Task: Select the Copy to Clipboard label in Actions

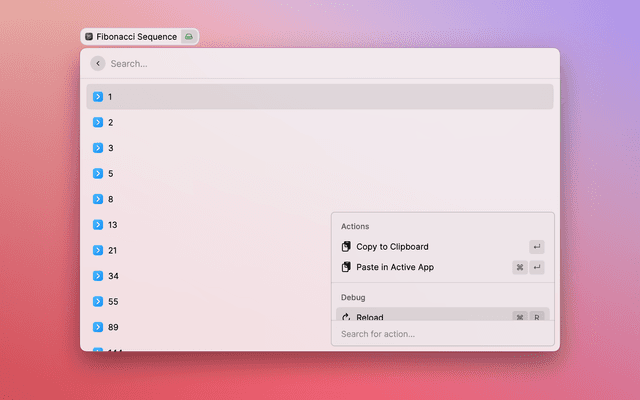Action: pyautogui.click(x=392, y=247)
